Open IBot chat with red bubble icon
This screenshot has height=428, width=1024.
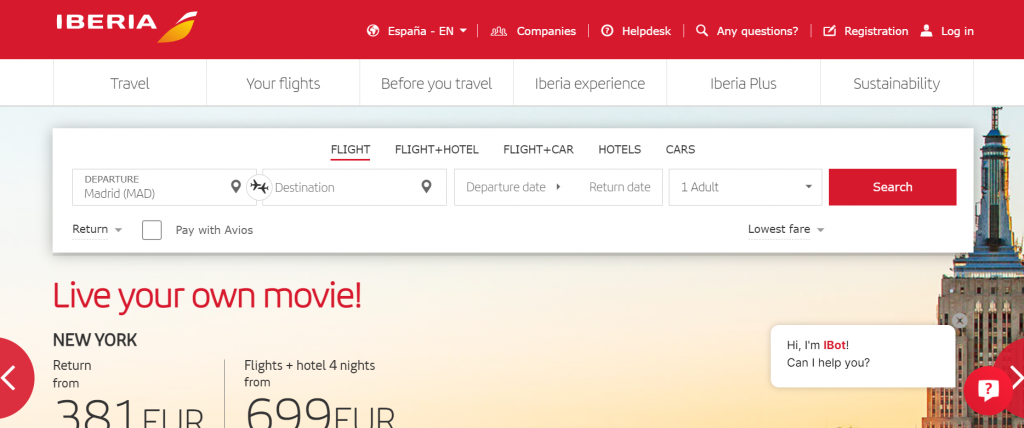pyautogui.click(x=988, y=390)
